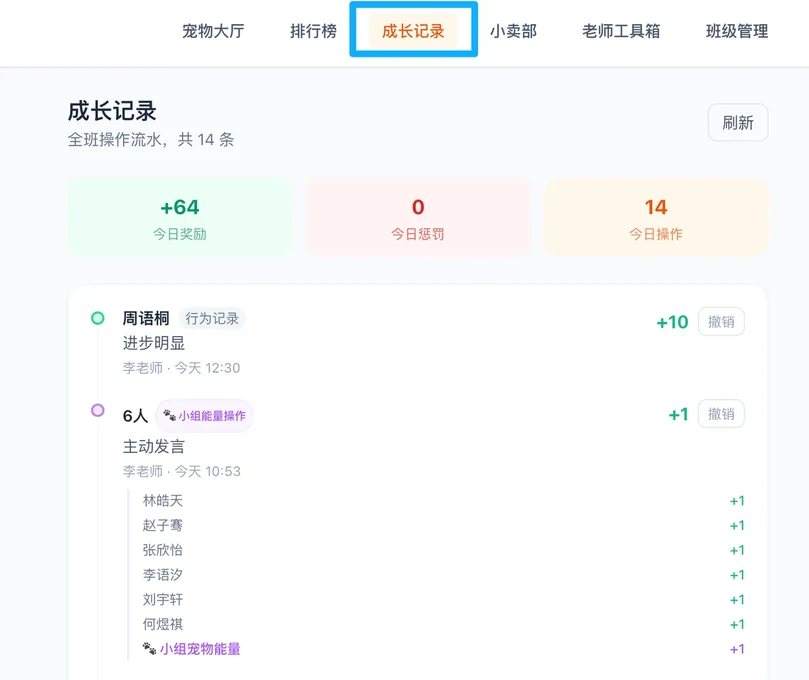This screenshot has height=680, width=809.
Task: Click the 小组能量操作 tag
Action: (204, 416)
